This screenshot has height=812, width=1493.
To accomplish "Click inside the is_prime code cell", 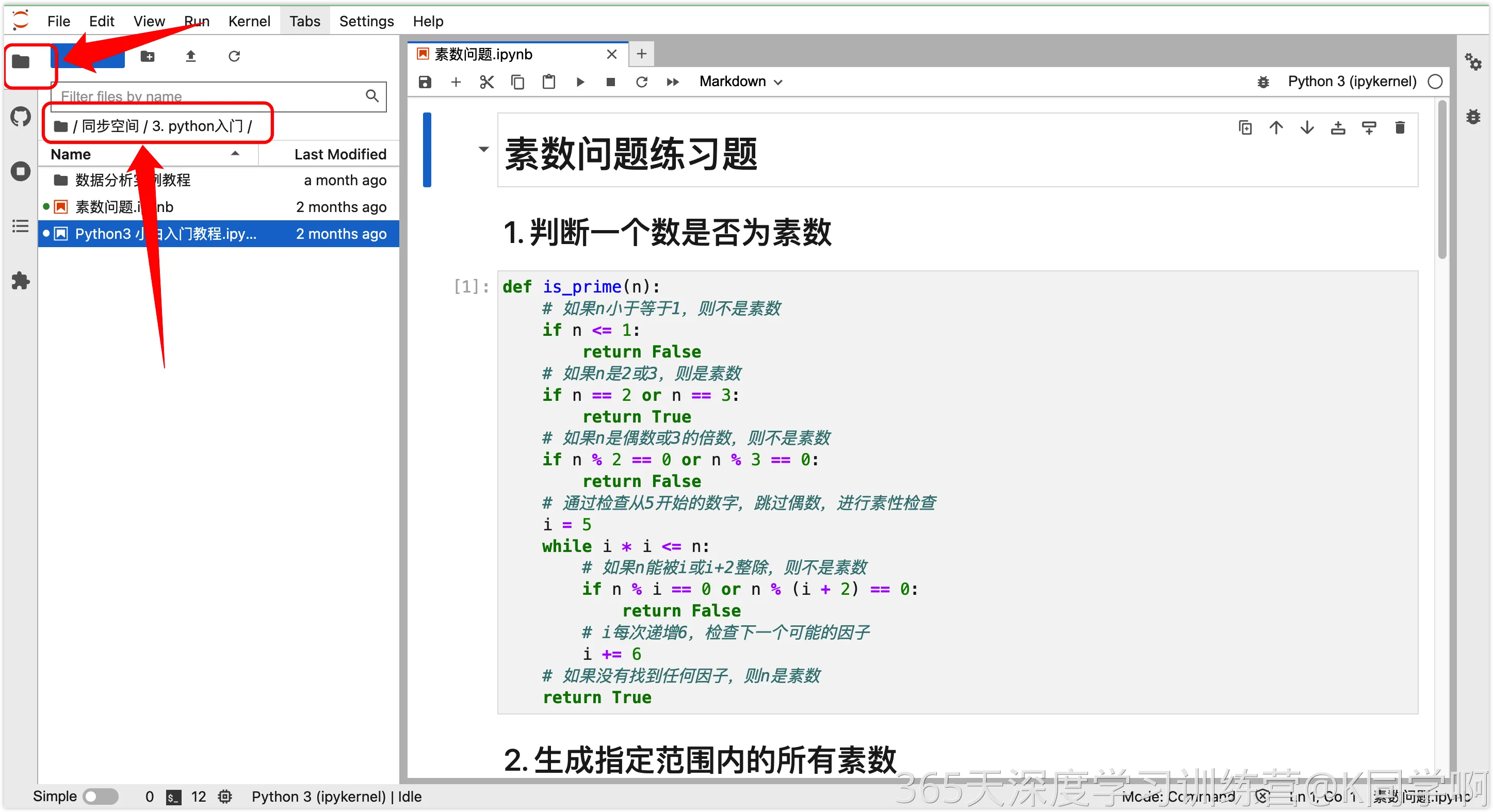I will (958, 492).
